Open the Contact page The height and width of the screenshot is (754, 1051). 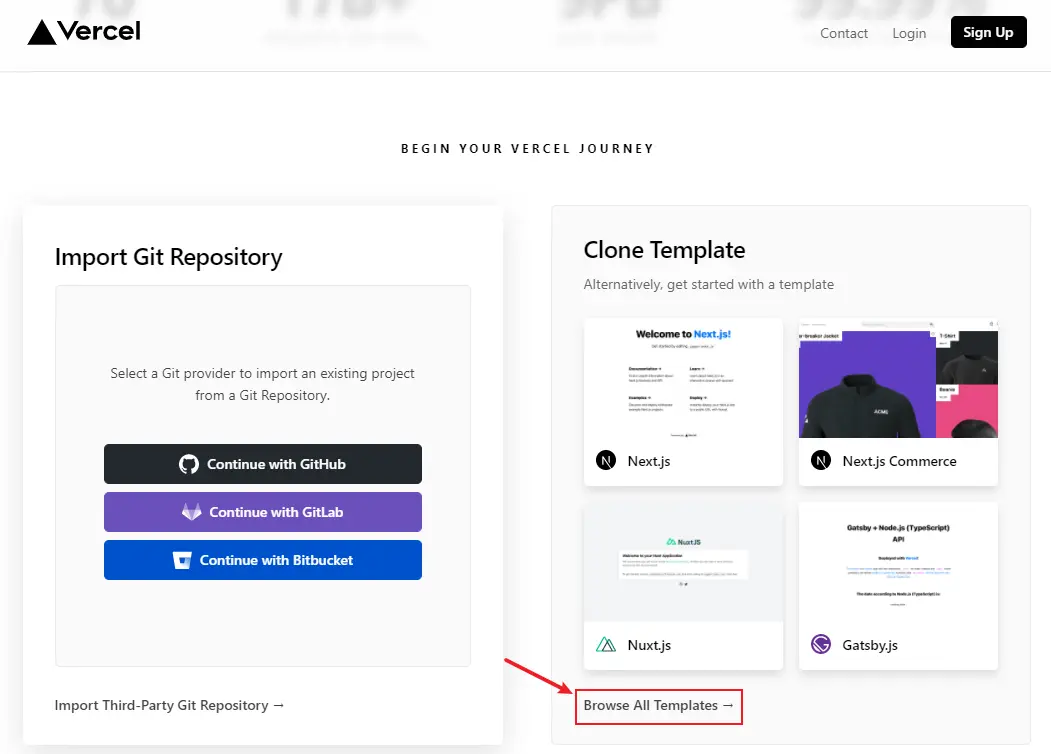[844, 33]
